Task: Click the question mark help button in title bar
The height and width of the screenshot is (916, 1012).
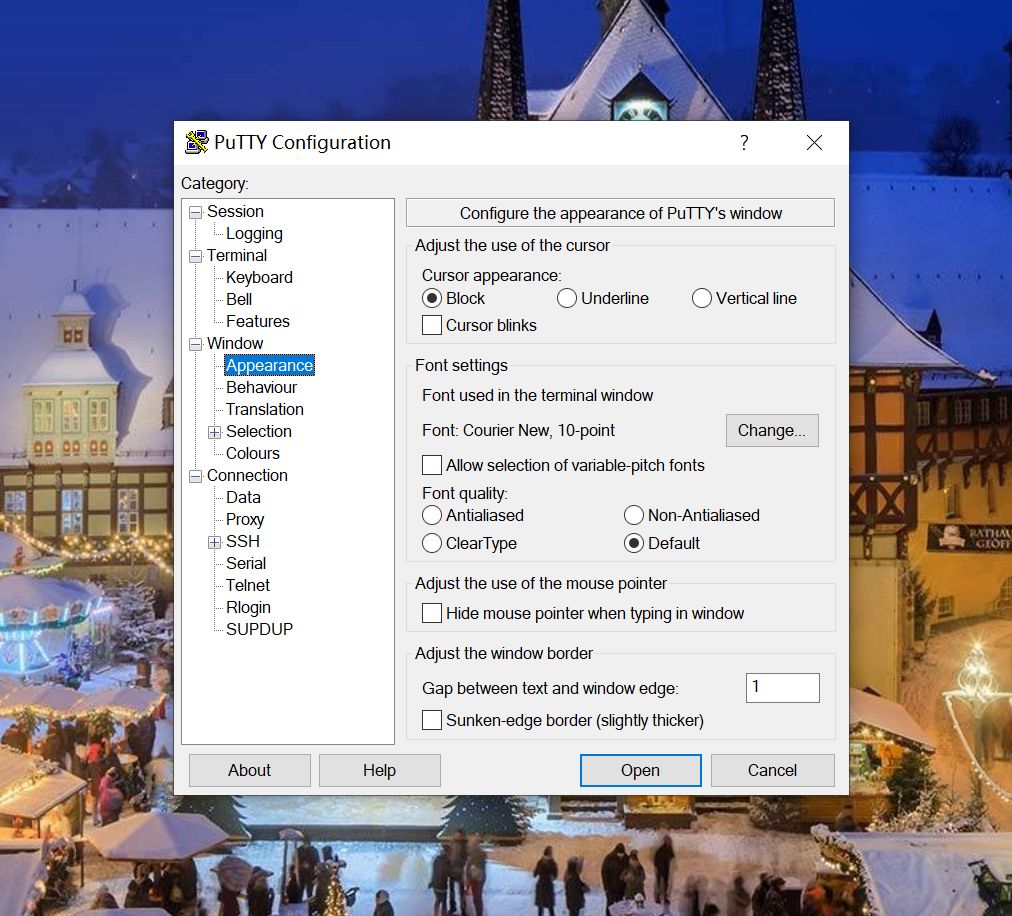Action: [x=744, y=142]
